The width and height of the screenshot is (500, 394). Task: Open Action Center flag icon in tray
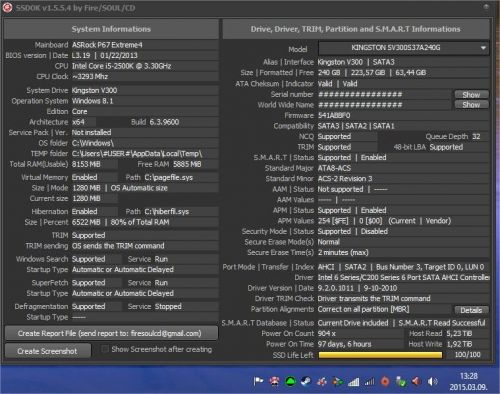point(258,381)
